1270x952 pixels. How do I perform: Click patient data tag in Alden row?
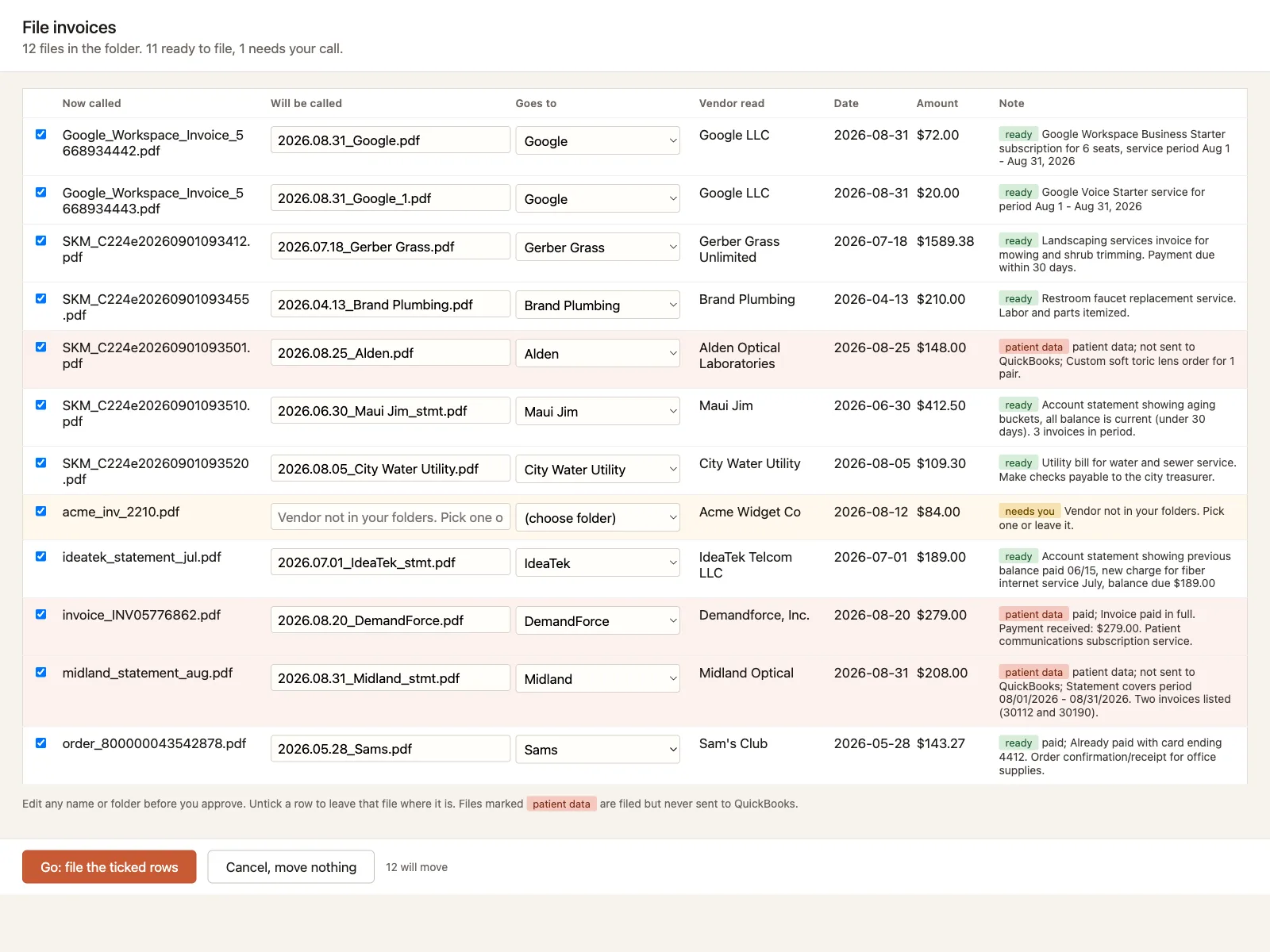click(1033, 347)
